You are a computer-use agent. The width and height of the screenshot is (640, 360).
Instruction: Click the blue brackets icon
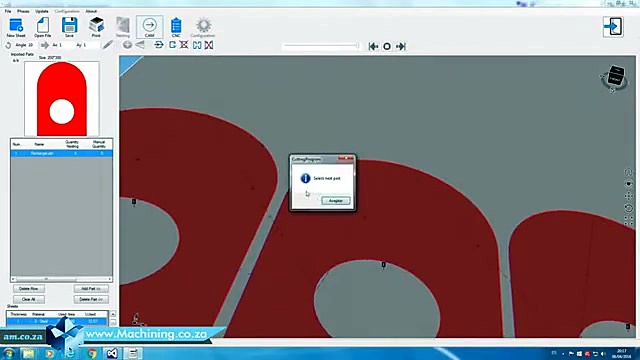pyautogui.click(x=197, y=45)
